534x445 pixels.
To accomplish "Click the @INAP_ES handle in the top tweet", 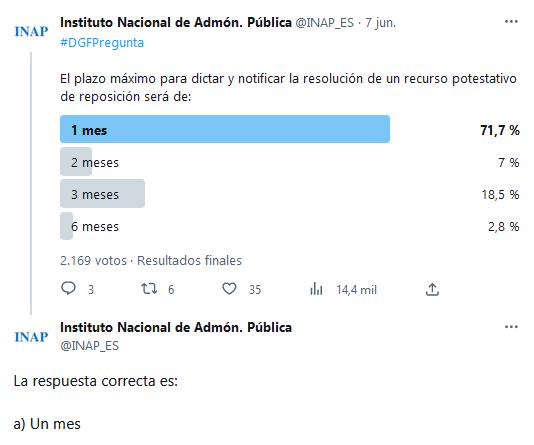I will click(x=325, y=23).
